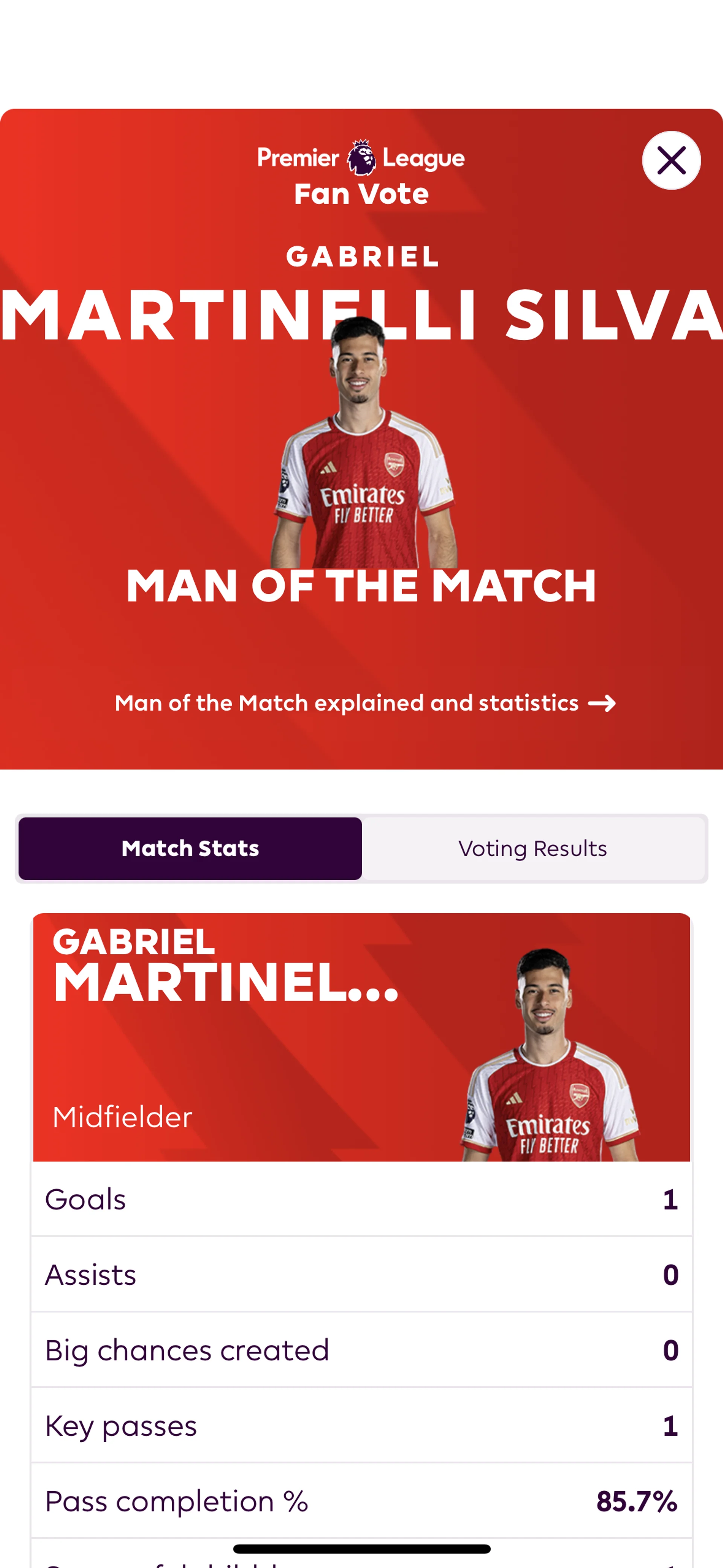Tap the 85.7% pass completion value
This screenshot has height=1568, width=723.
[x=637, y=1501]
